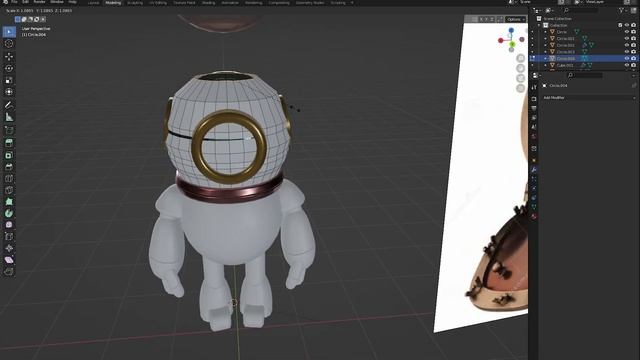Hide Circle.004 in viewport via eye icon
The image size is (640, 360).
tap(627, 58)
